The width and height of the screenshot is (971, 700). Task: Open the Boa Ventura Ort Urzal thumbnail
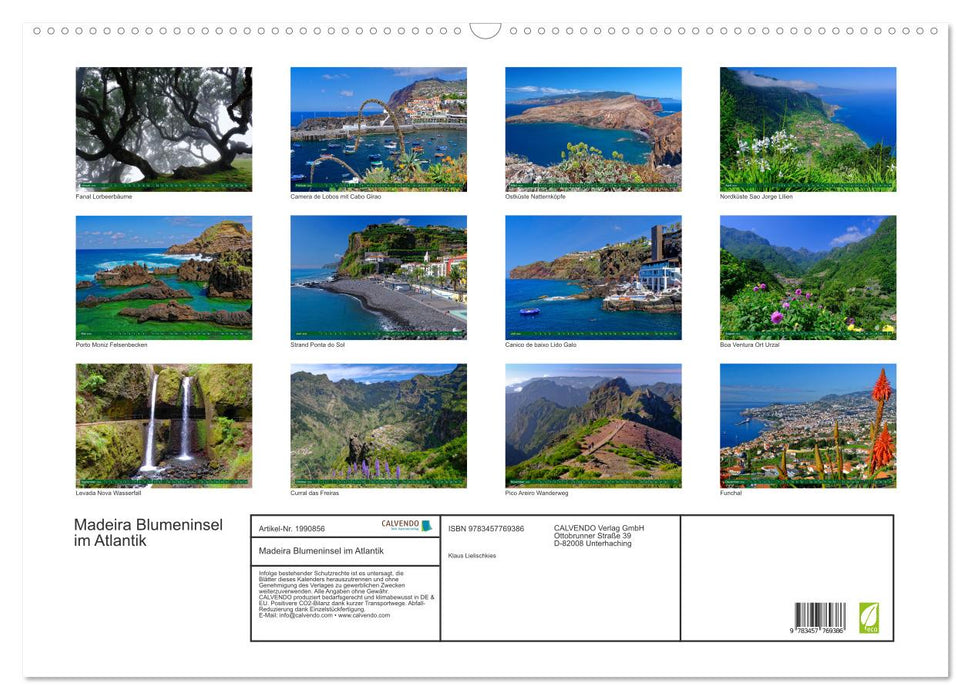808,277
